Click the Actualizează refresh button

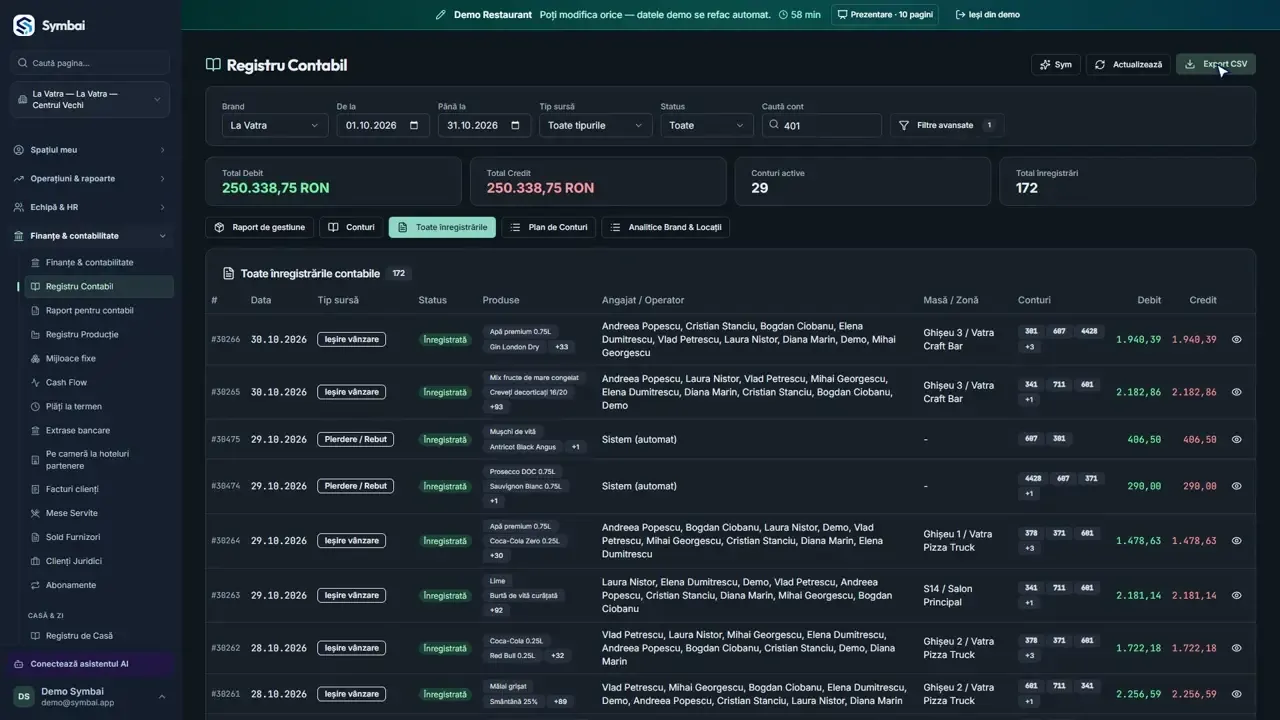click(1128, 64)
